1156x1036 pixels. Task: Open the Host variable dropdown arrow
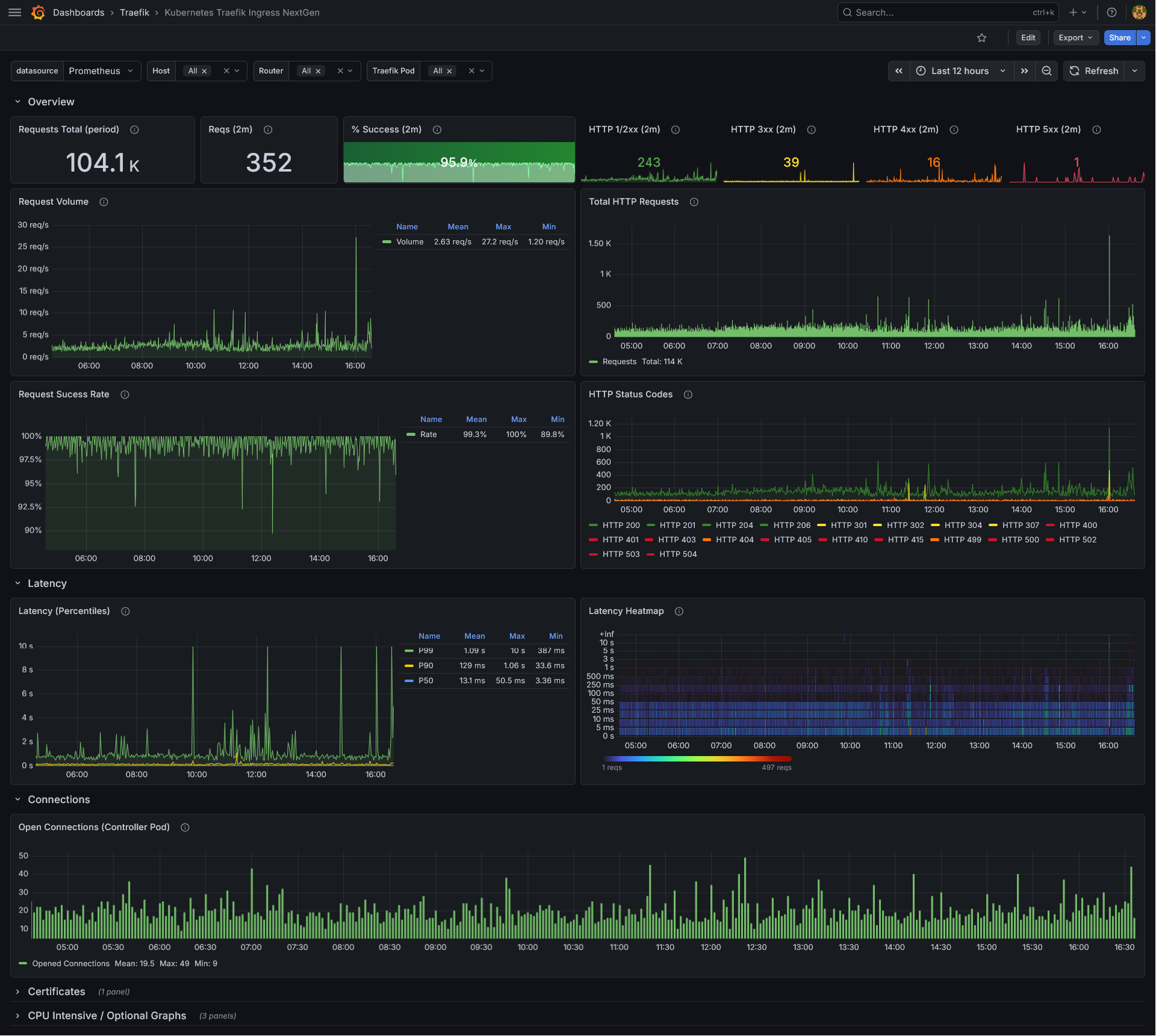237,71
